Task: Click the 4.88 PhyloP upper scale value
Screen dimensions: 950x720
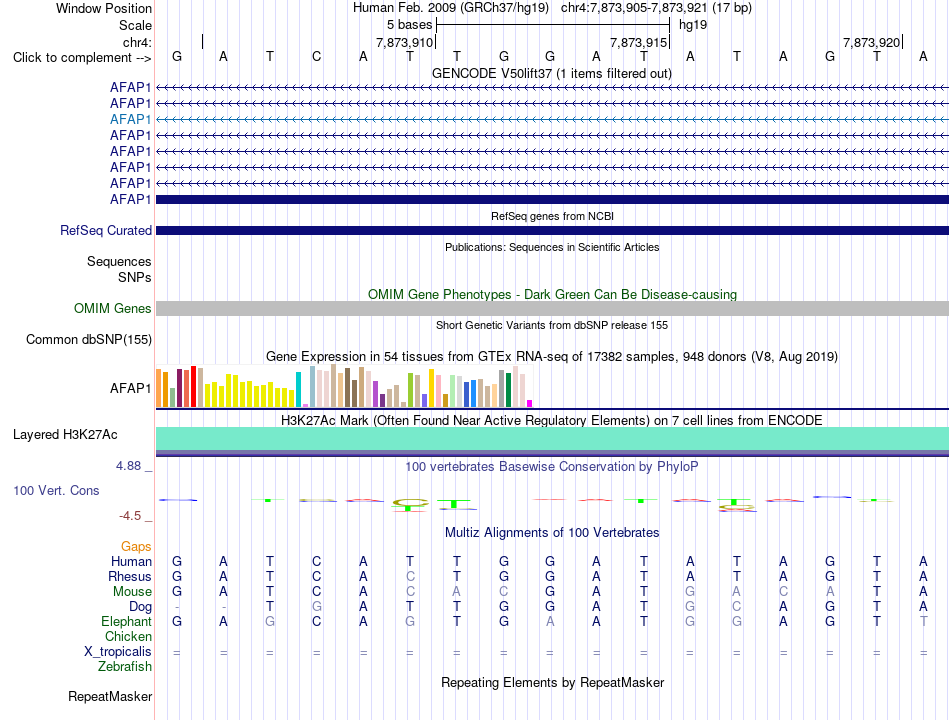Action: tap(128, 466)
